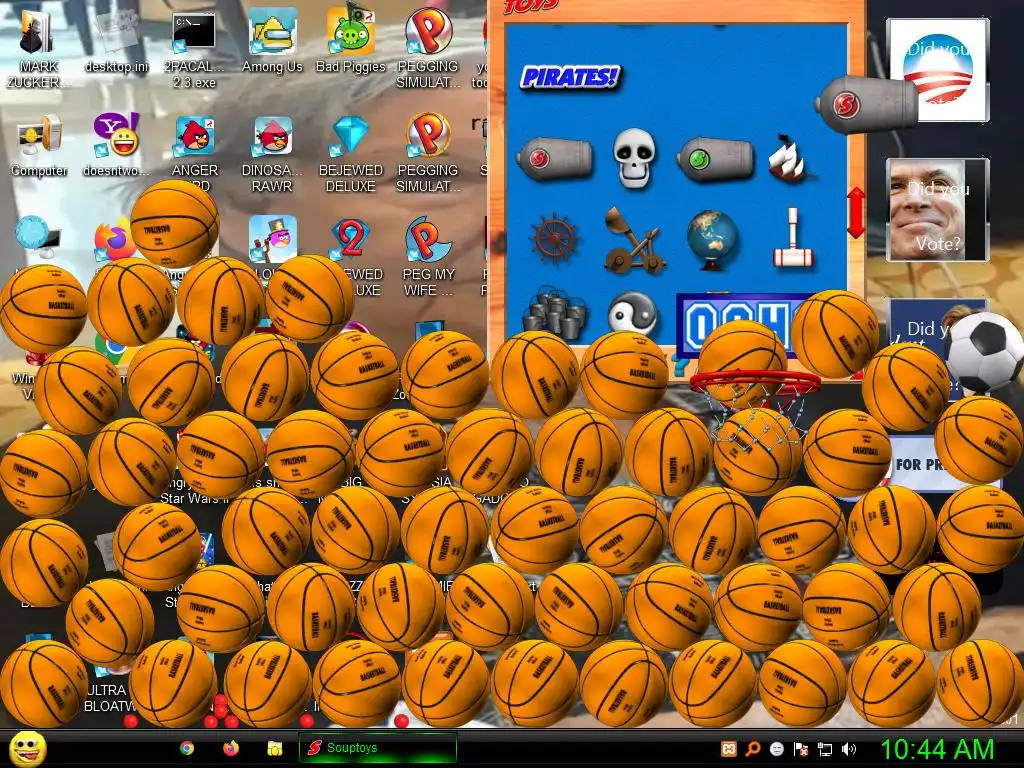The image size is (1024, 768).
Task: Pick the wooden catapult toy
Action: pyautogui.click(x=634, y=240)
